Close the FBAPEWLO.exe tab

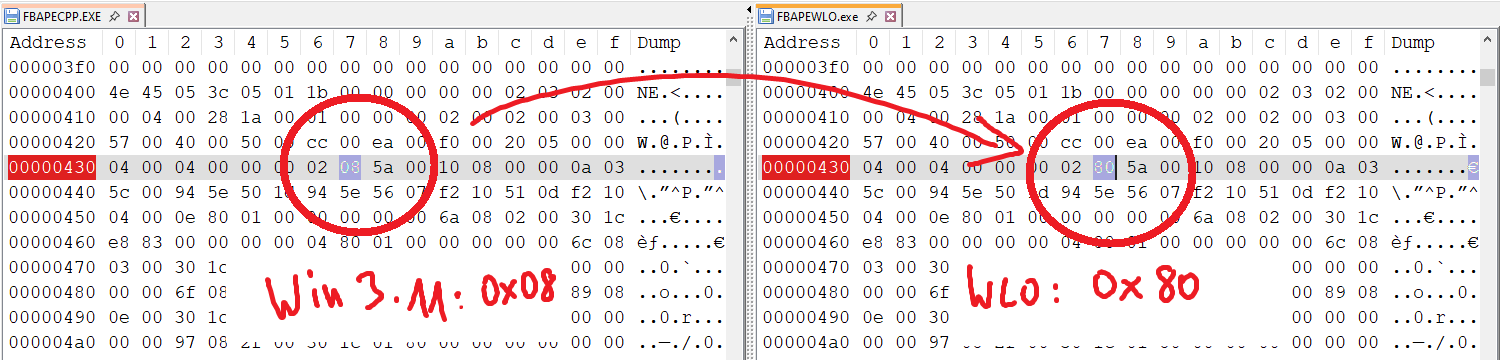[891, 17]
